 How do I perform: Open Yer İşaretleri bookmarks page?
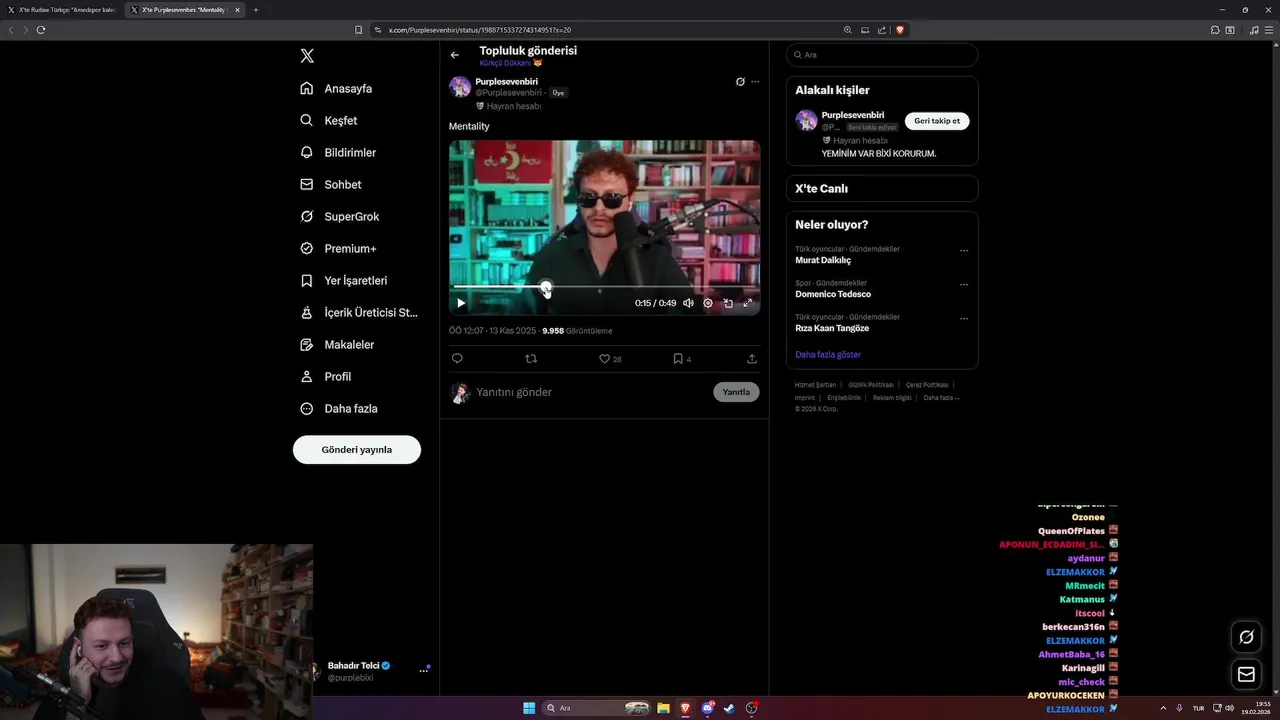coord(344,280)
